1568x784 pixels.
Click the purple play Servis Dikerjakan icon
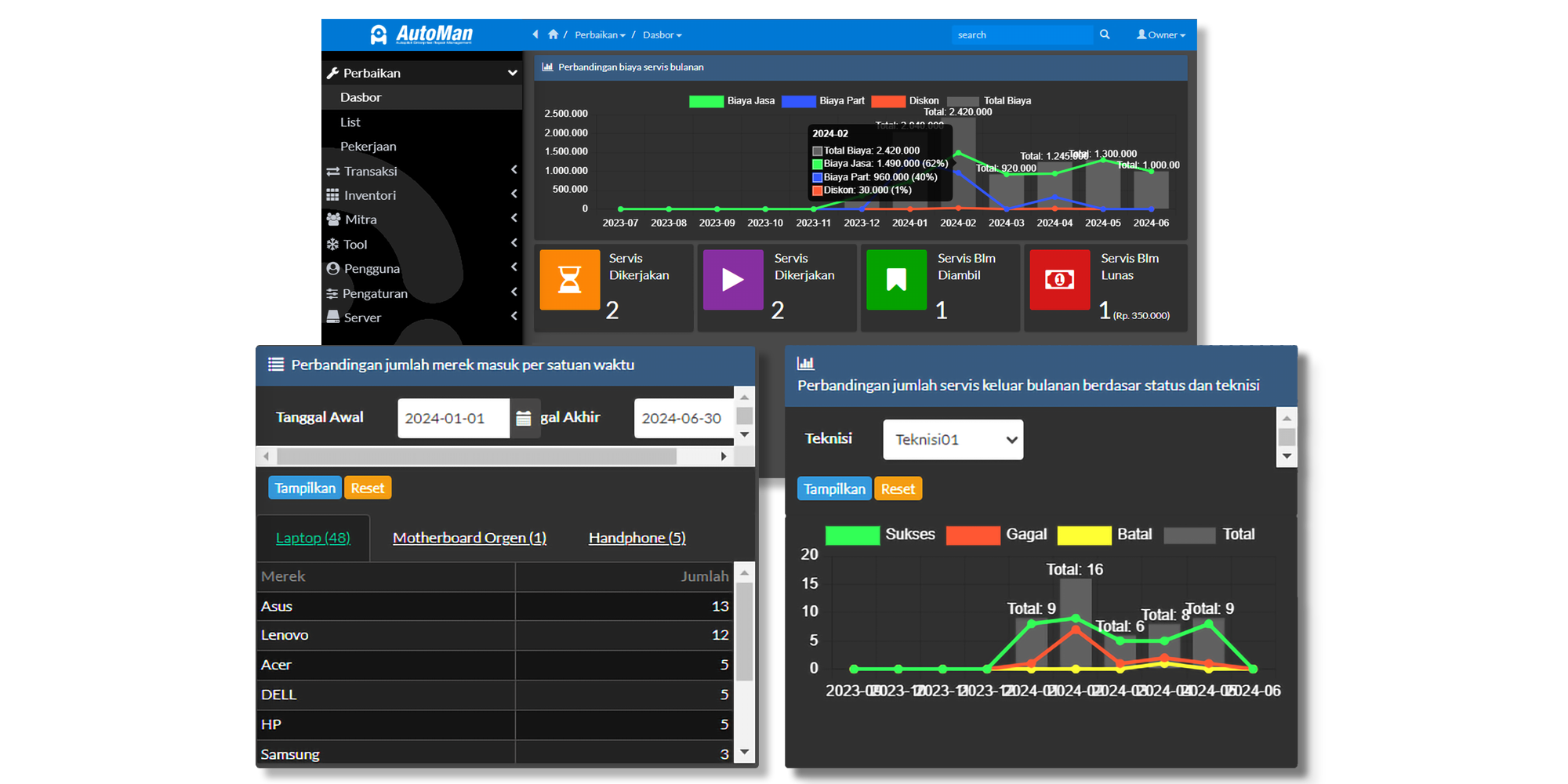(x=733, y=280)
